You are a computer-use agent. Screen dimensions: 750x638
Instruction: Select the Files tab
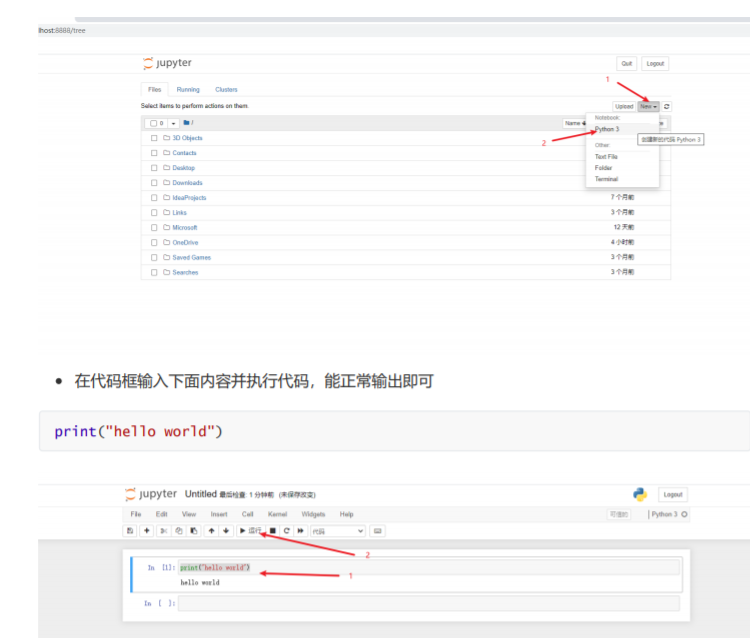pyautogui.click(x=154, y=89)
